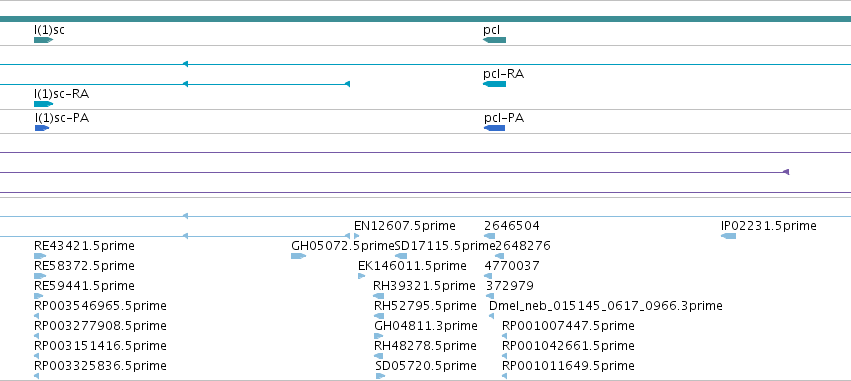Viewport: 851px width, 381px height.
Task: Select the pcl gene arrow glyph
Action: click(494, 40)
